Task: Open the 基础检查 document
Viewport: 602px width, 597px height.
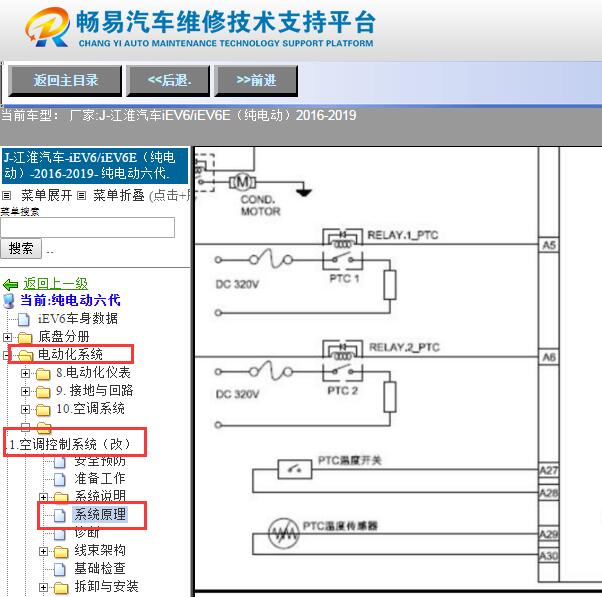Action: click(100, 569)
